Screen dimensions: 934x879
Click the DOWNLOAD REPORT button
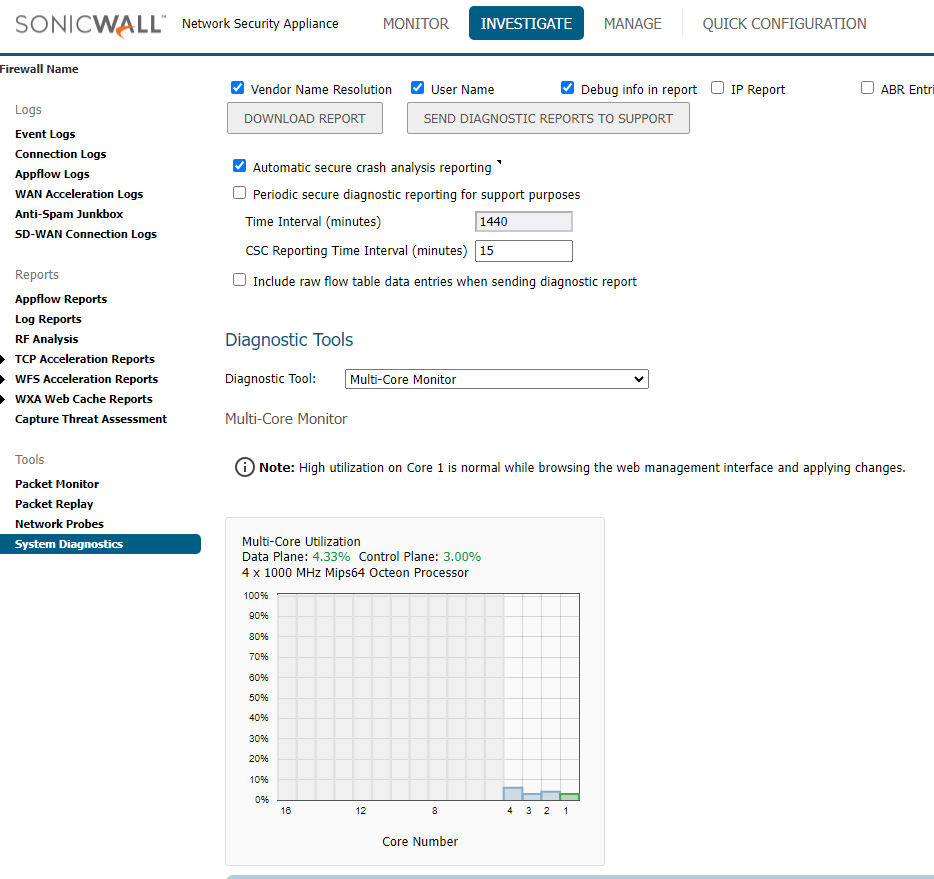click(x=304, y=119)
